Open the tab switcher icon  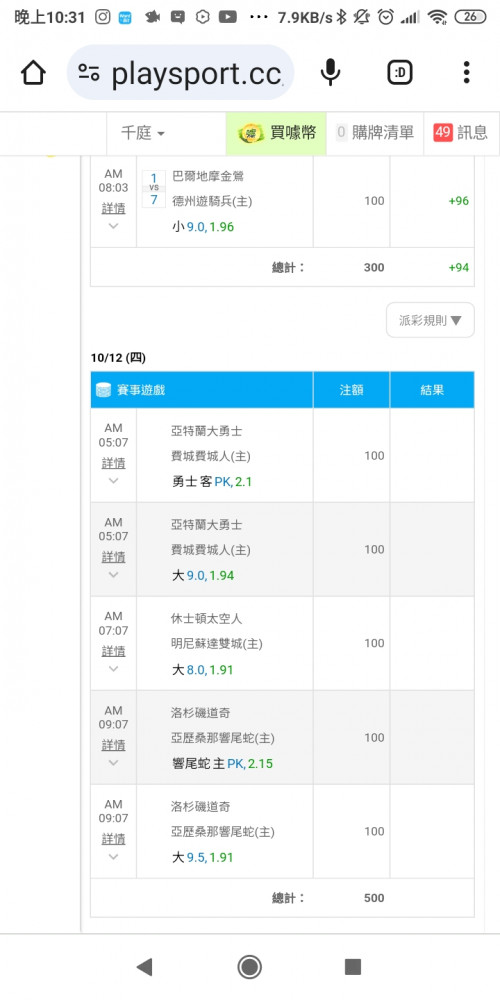tap(400, 73)
